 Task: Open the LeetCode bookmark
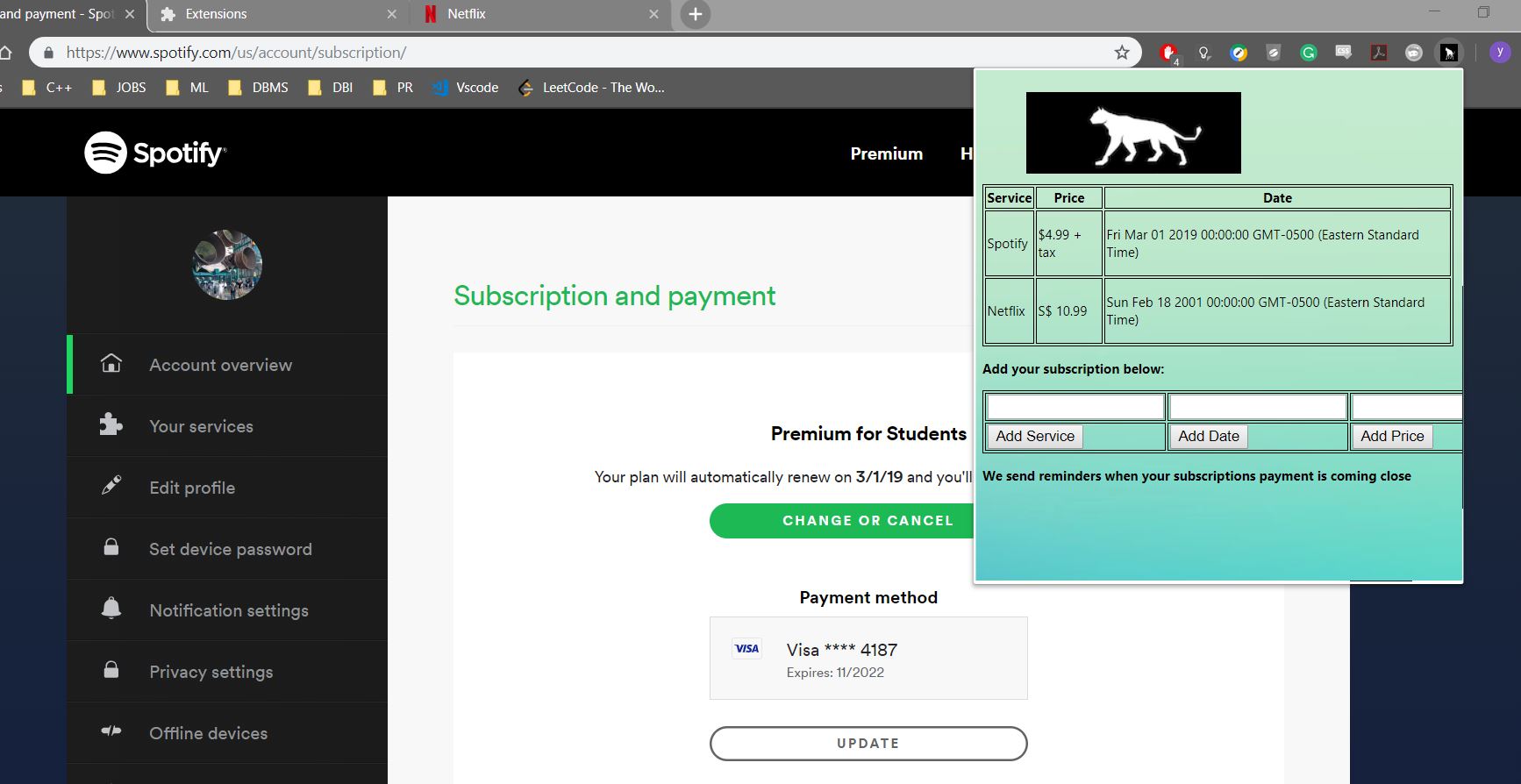click(591, 88)
